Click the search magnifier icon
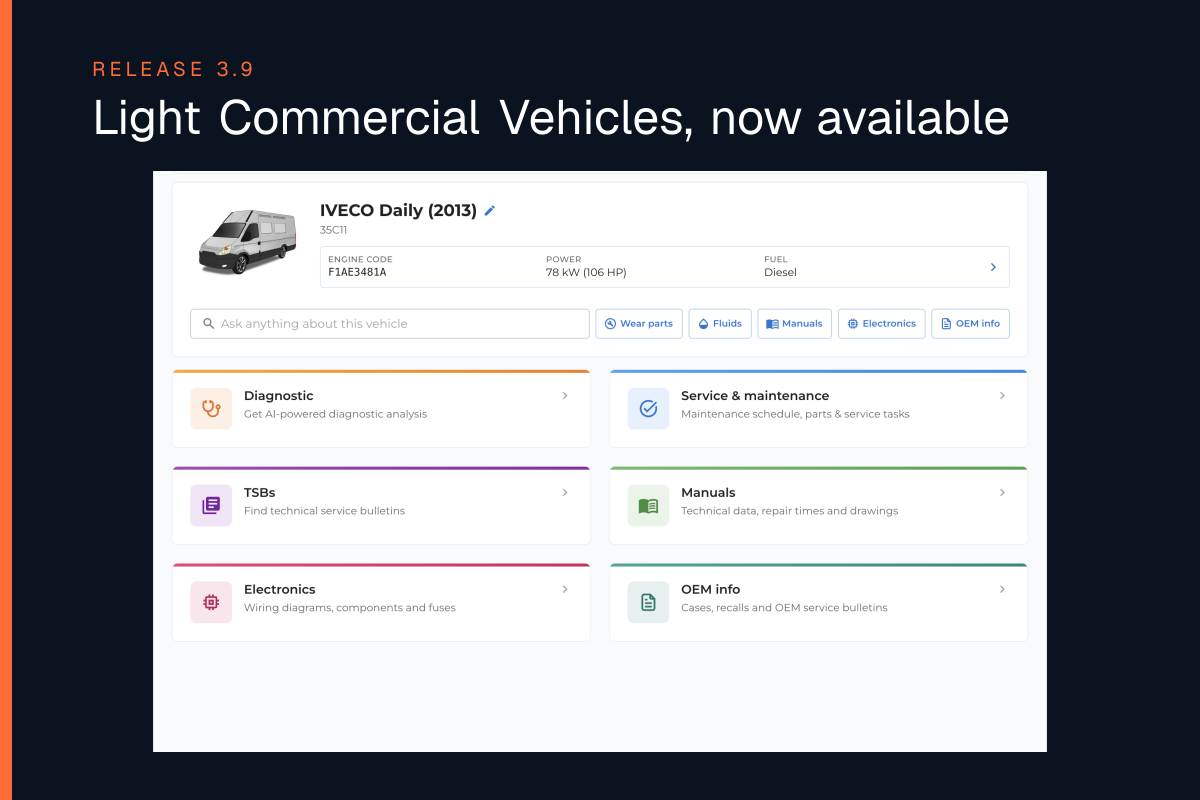Screen dimensions: 1200x800 pos(208,324)
